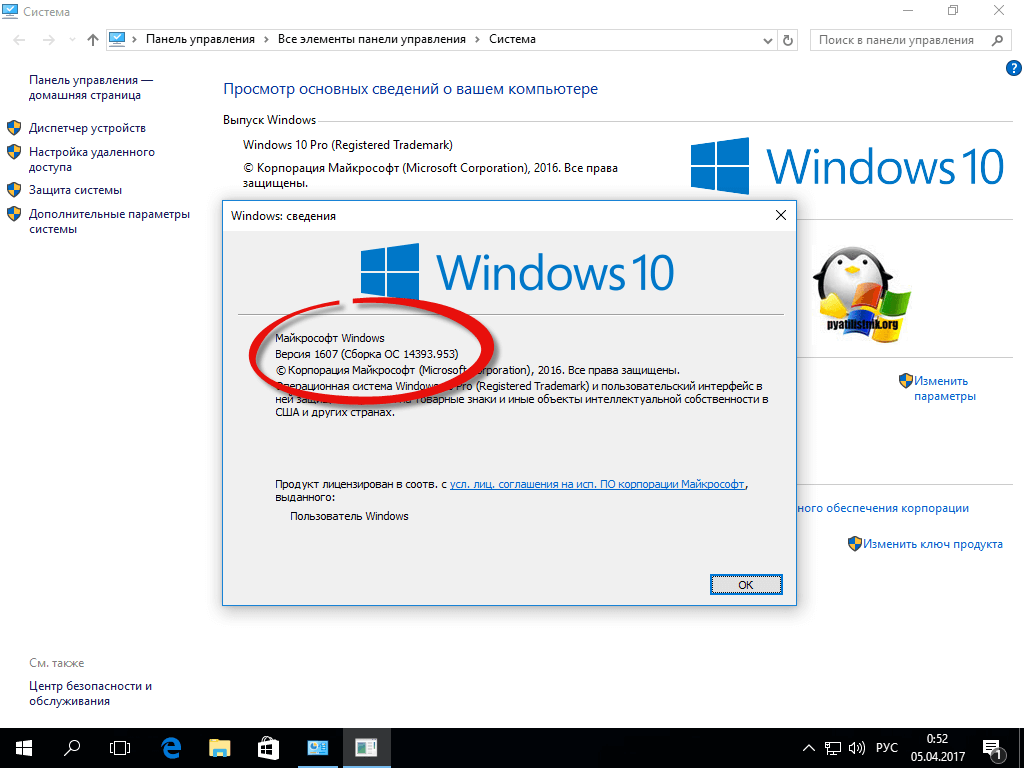The height and width of the screenshot is (768, 1024).
Task: Launch Microsoft Edge from taskbar
Action: click(171, 748)
